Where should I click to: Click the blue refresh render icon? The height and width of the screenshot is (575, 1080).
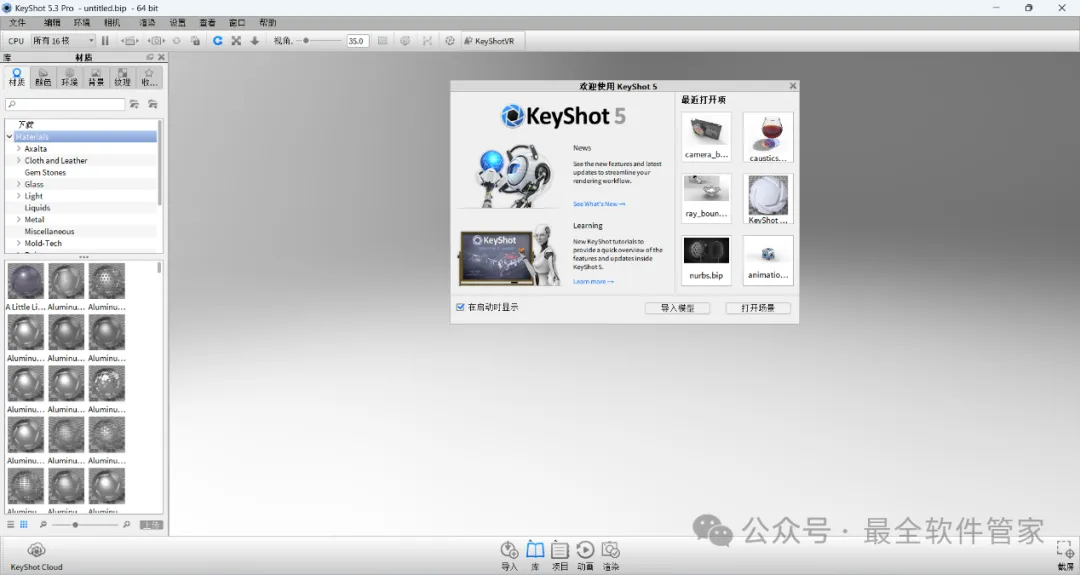218,41
